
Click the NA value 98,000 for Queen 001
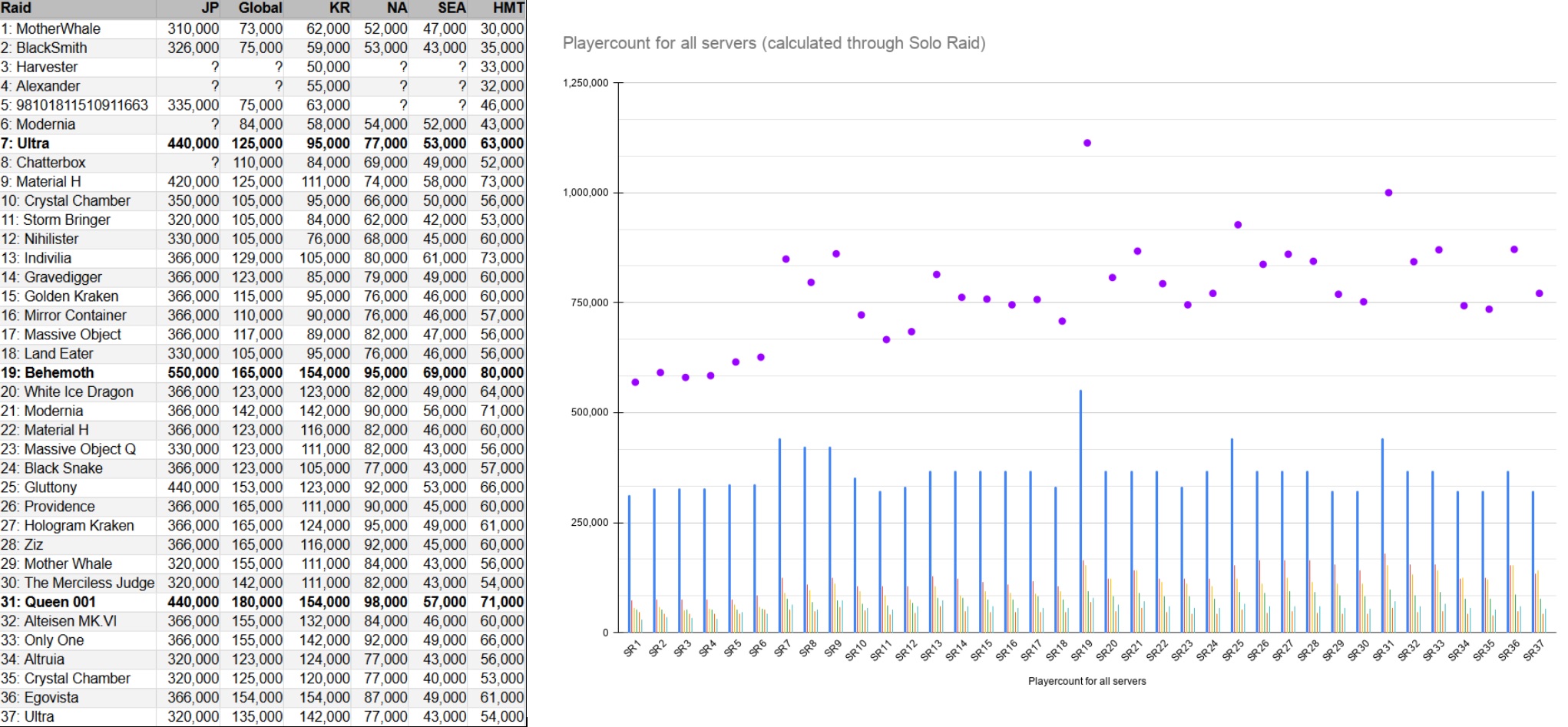(386, 603)
